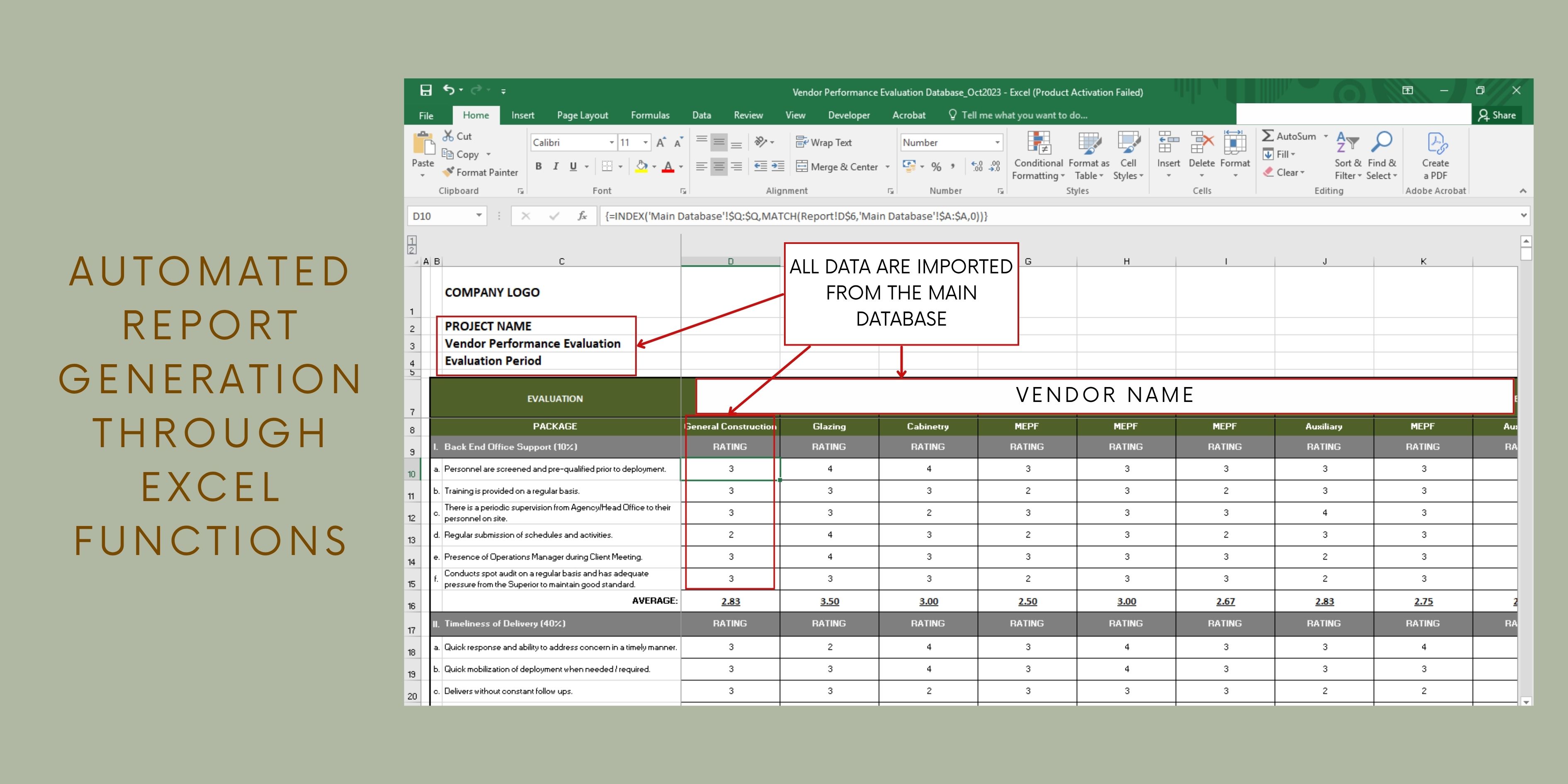Switch to the Formulas tab
Screen dimensions: 1568x784
650,115
